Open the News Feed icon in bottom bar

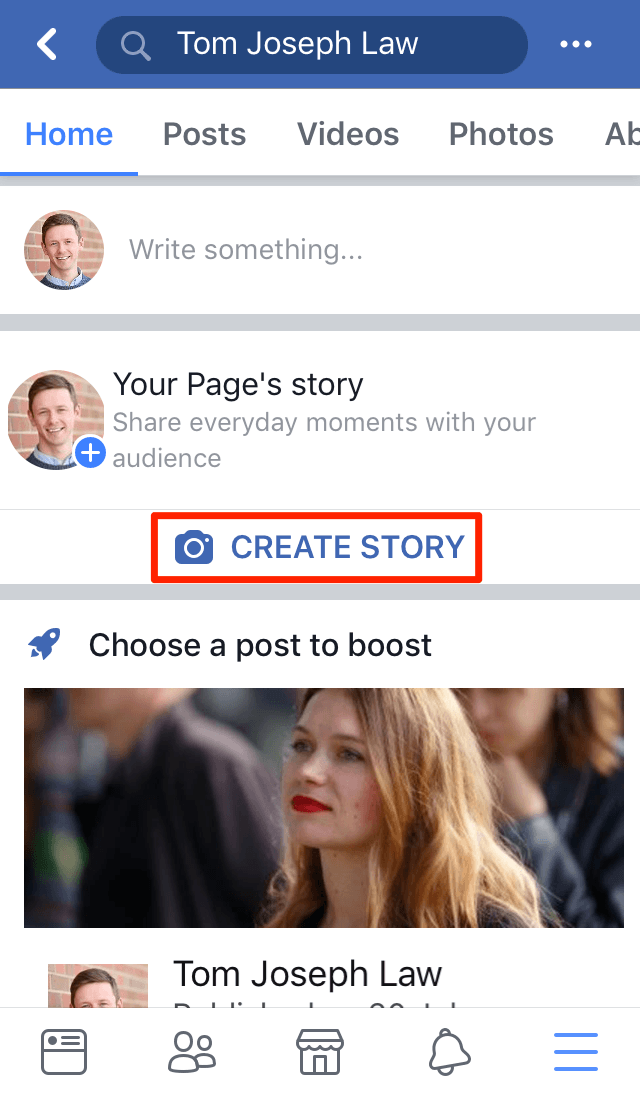63,1051
